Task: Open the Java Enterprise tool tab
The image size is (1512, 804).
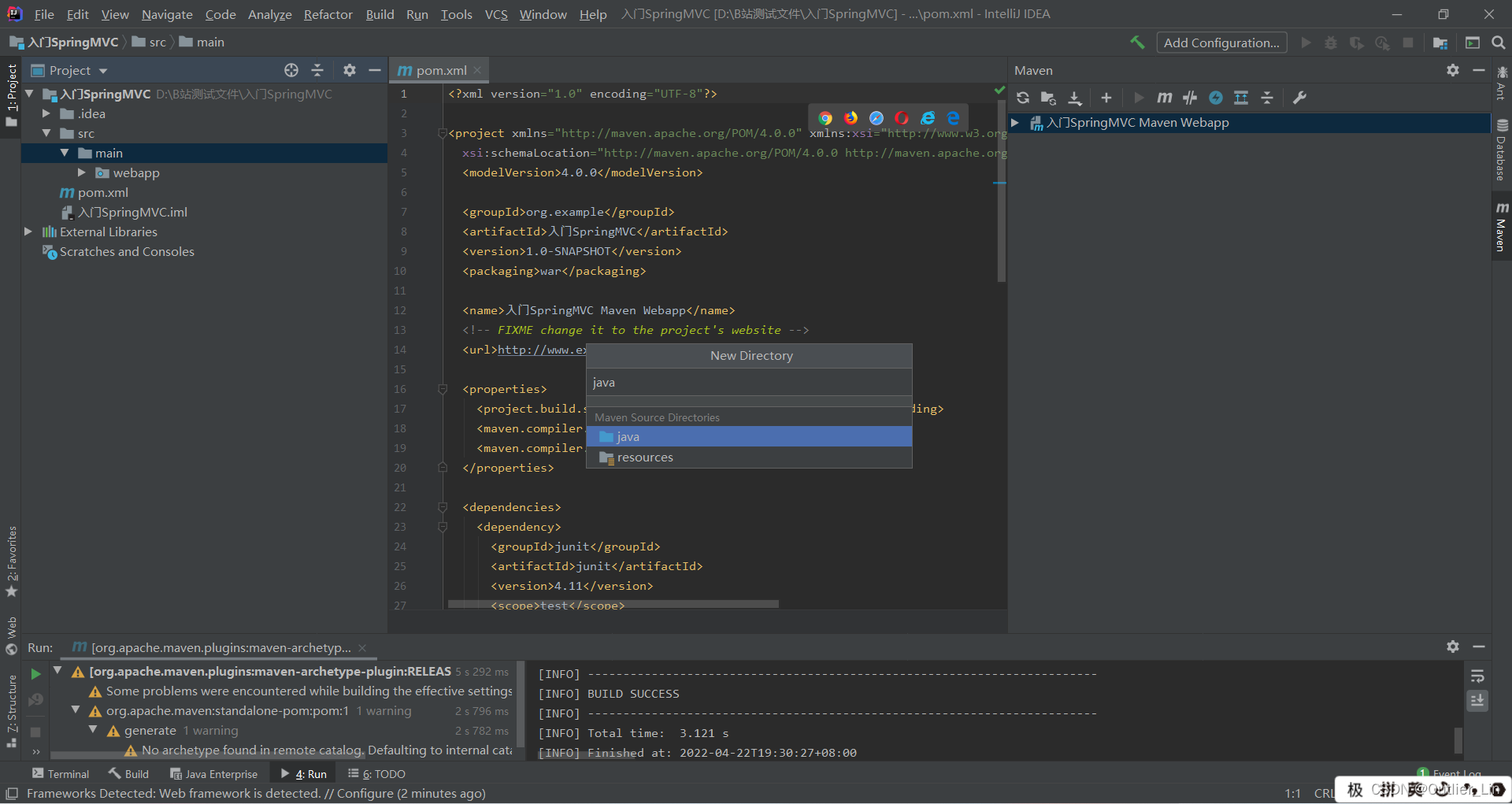Action: 214,774
